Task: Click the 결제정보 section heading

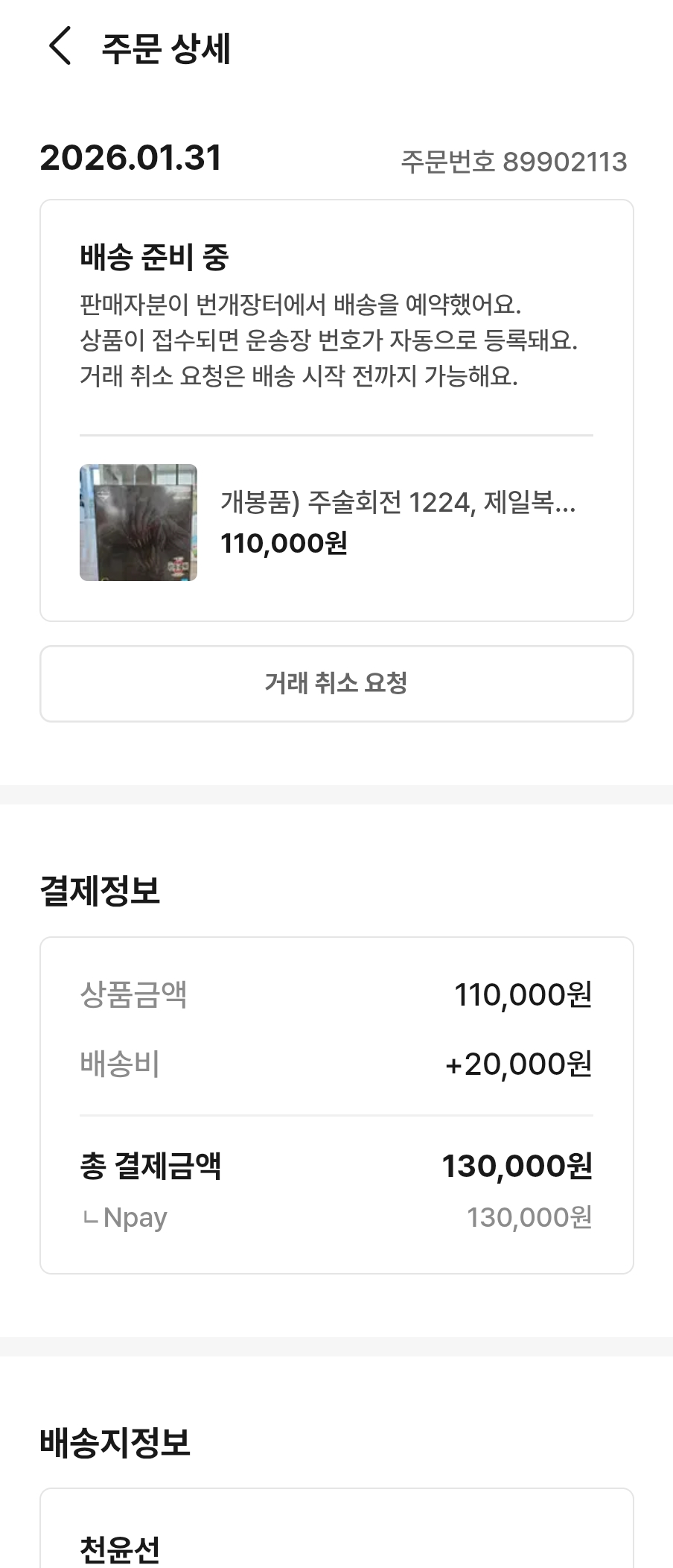Action: pyautogui.click(x=100, y=891)
